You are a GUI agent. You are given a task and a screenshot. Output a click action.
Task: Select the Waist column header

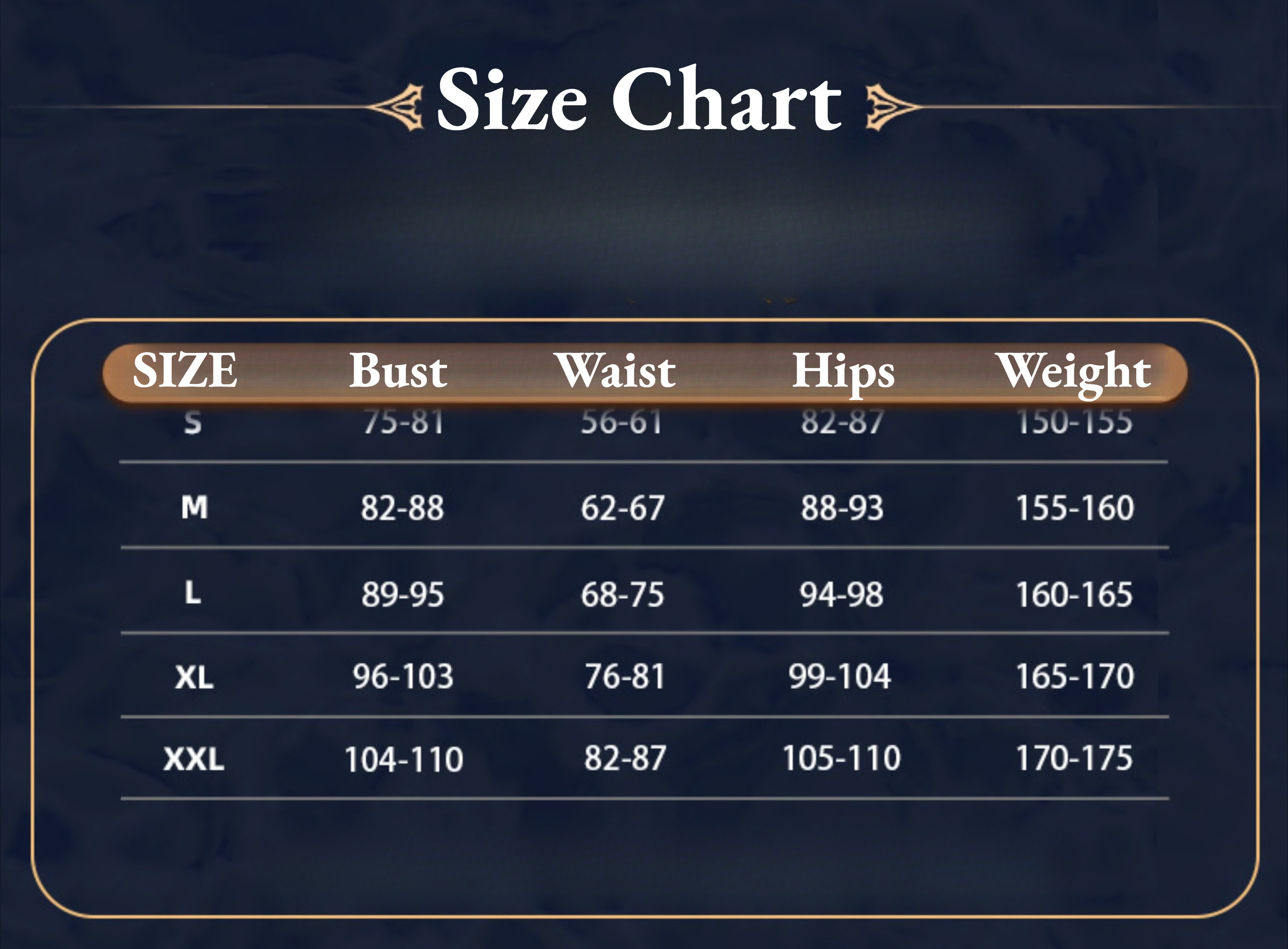tap(615, 370)
